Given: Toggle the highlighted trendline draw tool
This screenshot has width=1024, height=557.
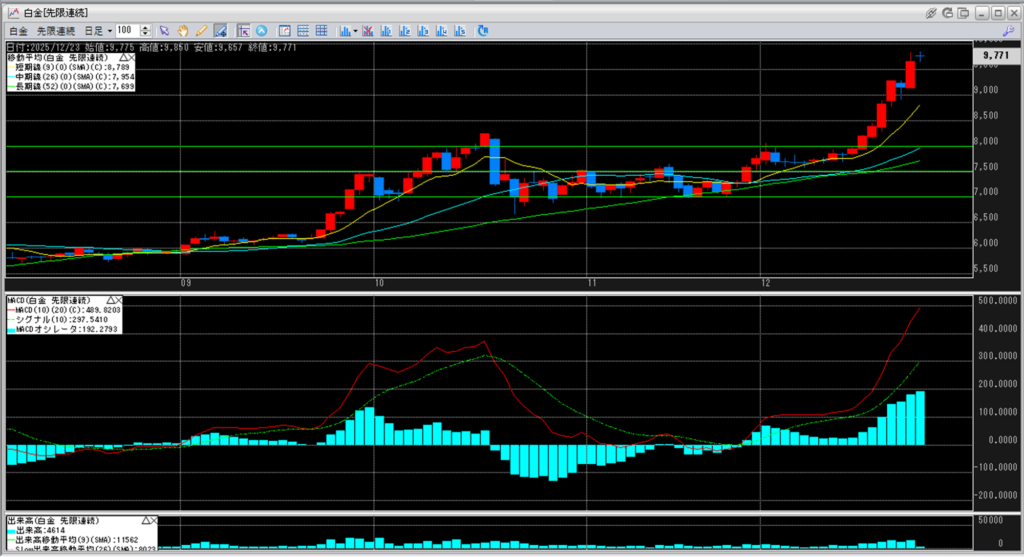Looking at the screenshot, I should tap(220, 31).
